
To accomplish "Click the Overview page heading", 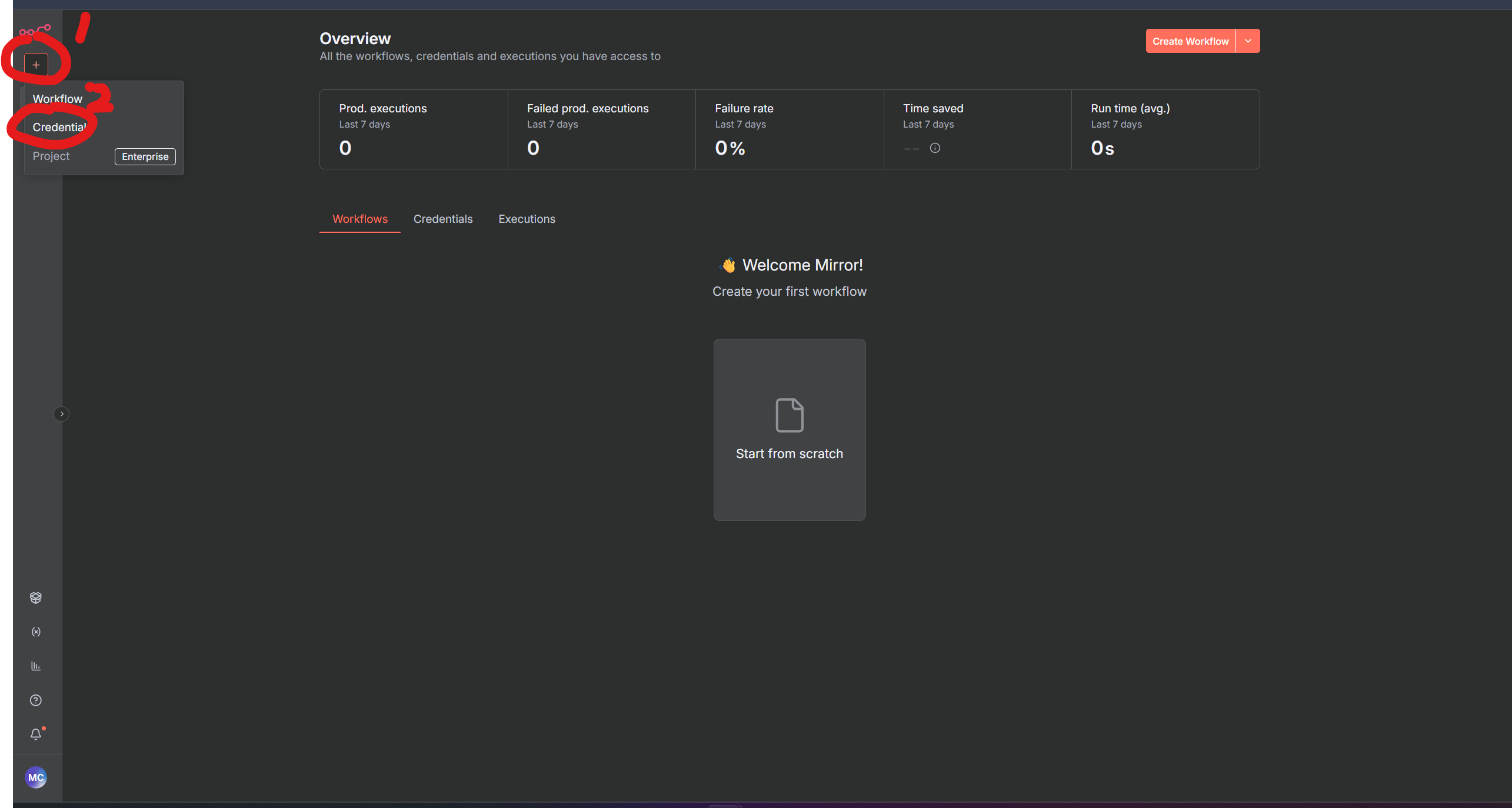I will pyautogui.click(x=355, y=39).
